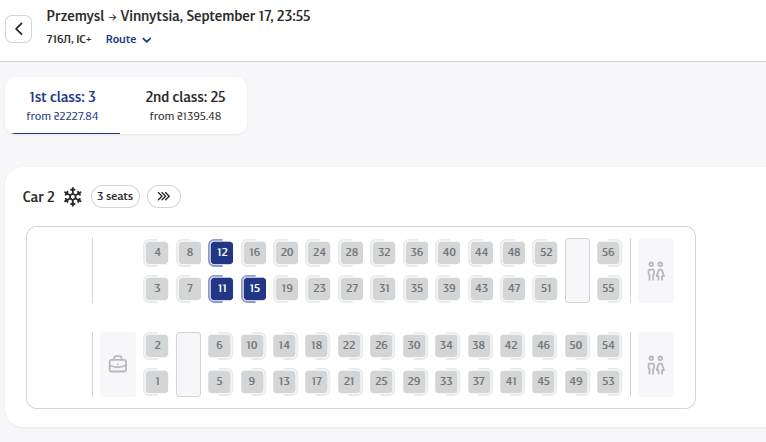Click the chevron next to Route
This screenshot has width=766, height=442.
(x=147, y=40)
